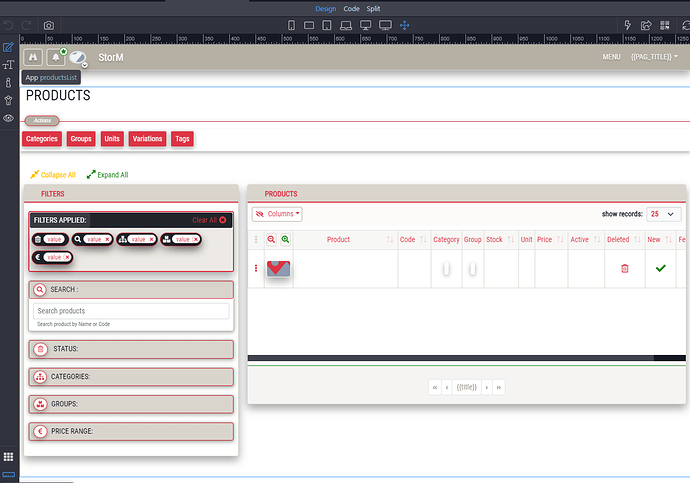This screenshot has width=690, height=483.
Task: Click the Actions pill label
Action: [x=42, y=120]
